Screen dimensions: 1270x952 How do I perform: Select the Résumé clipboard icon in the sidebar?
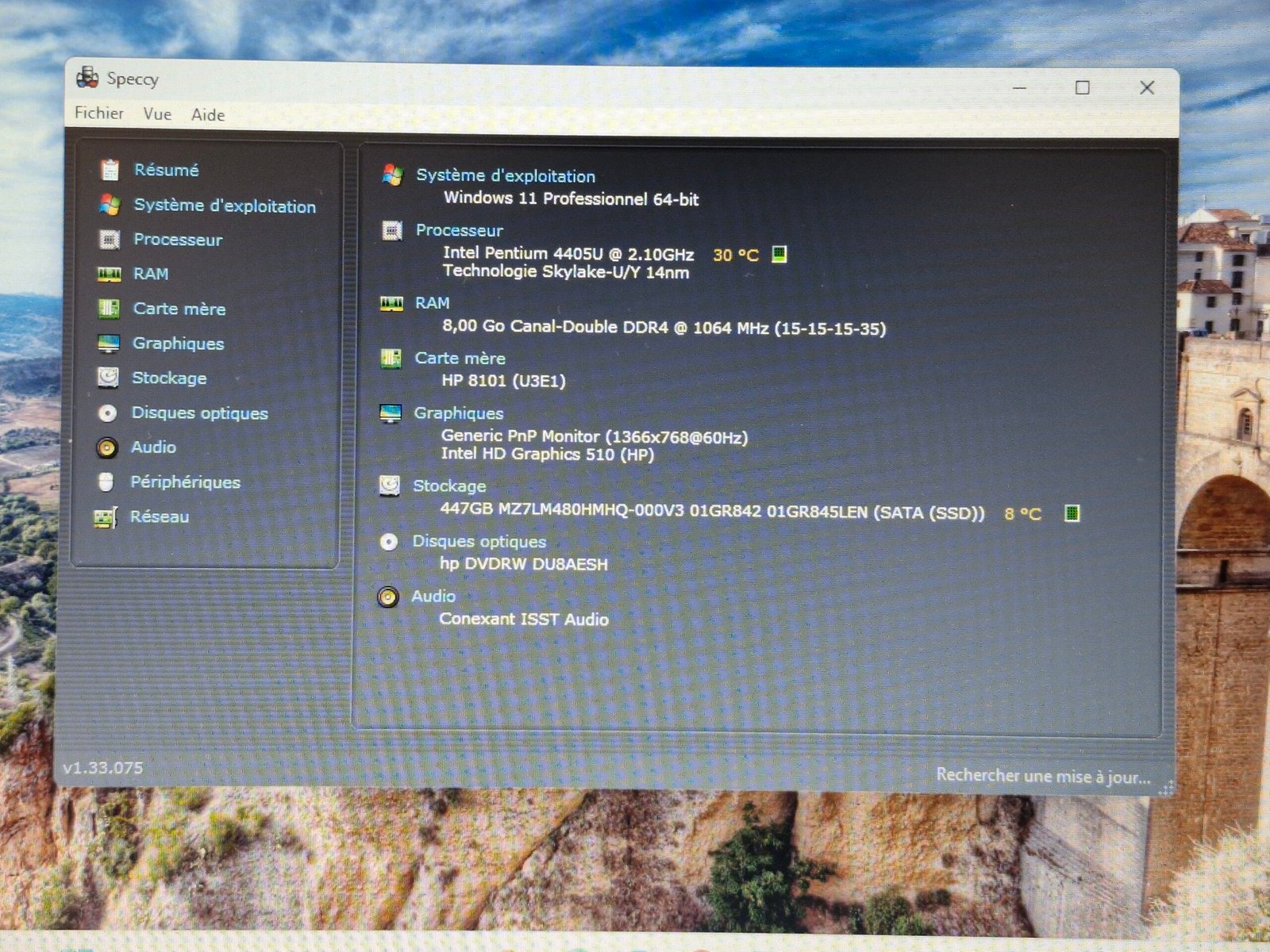point(109,168)
